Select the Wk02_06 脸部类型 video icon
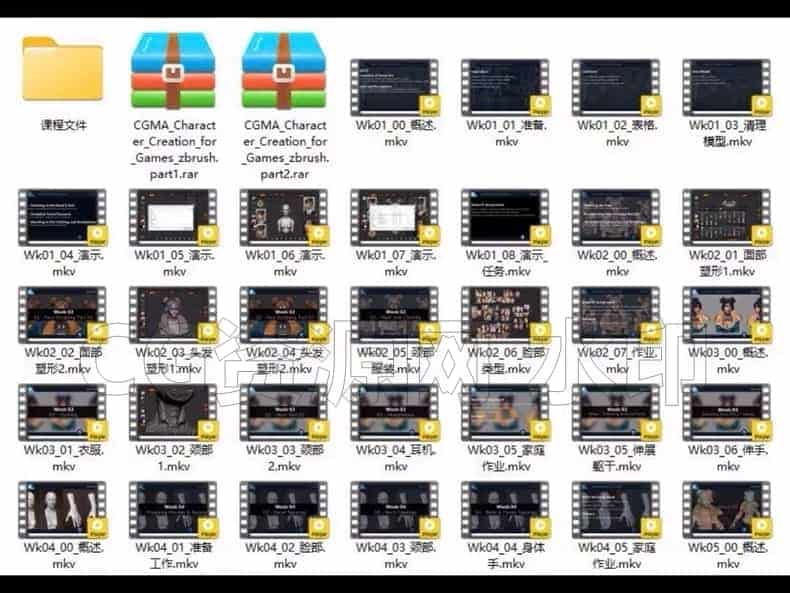The height and width of the screenshot is (593, 790). (506, 315)
